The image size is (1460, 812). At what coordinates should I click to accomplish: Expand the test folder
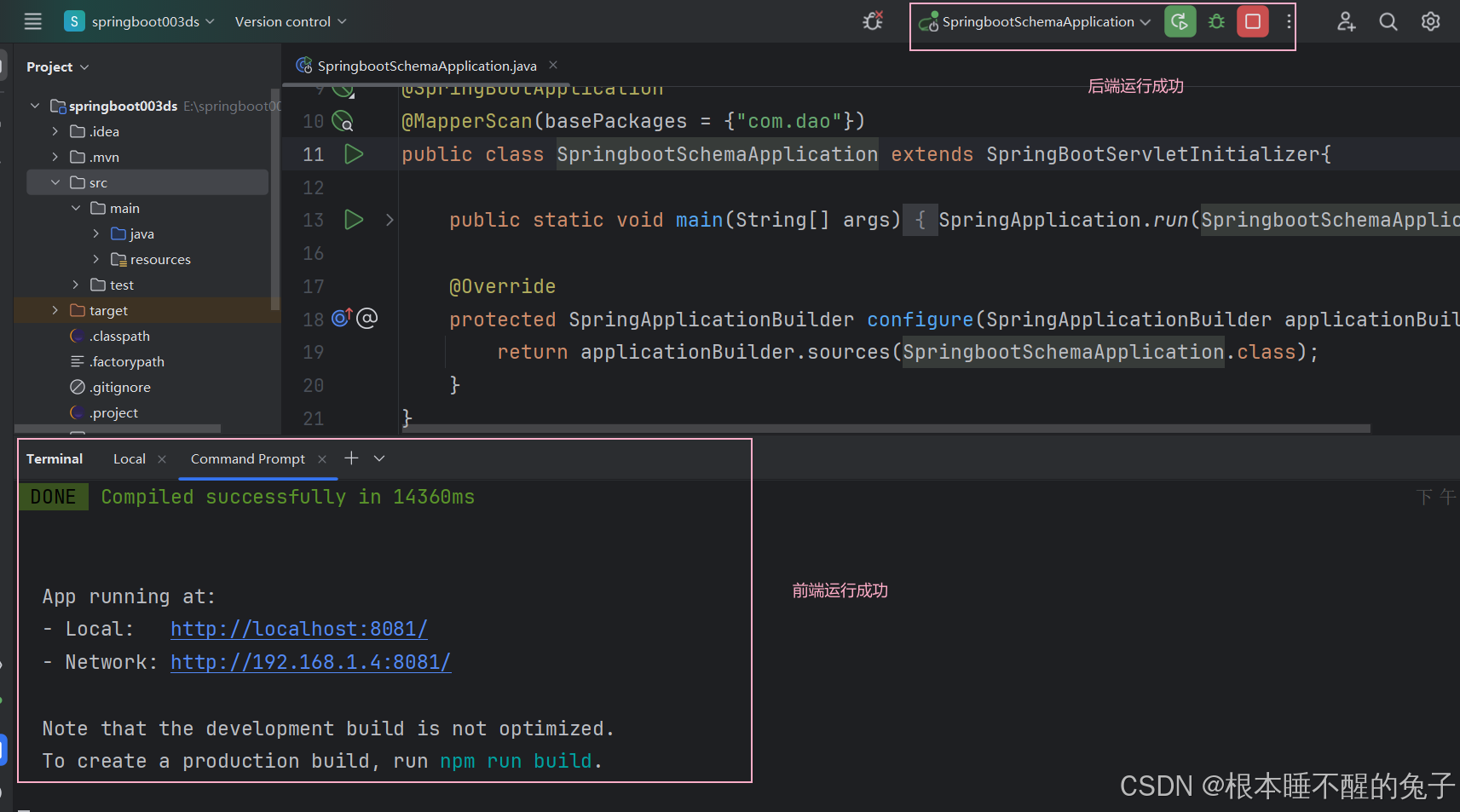[75, 285]
